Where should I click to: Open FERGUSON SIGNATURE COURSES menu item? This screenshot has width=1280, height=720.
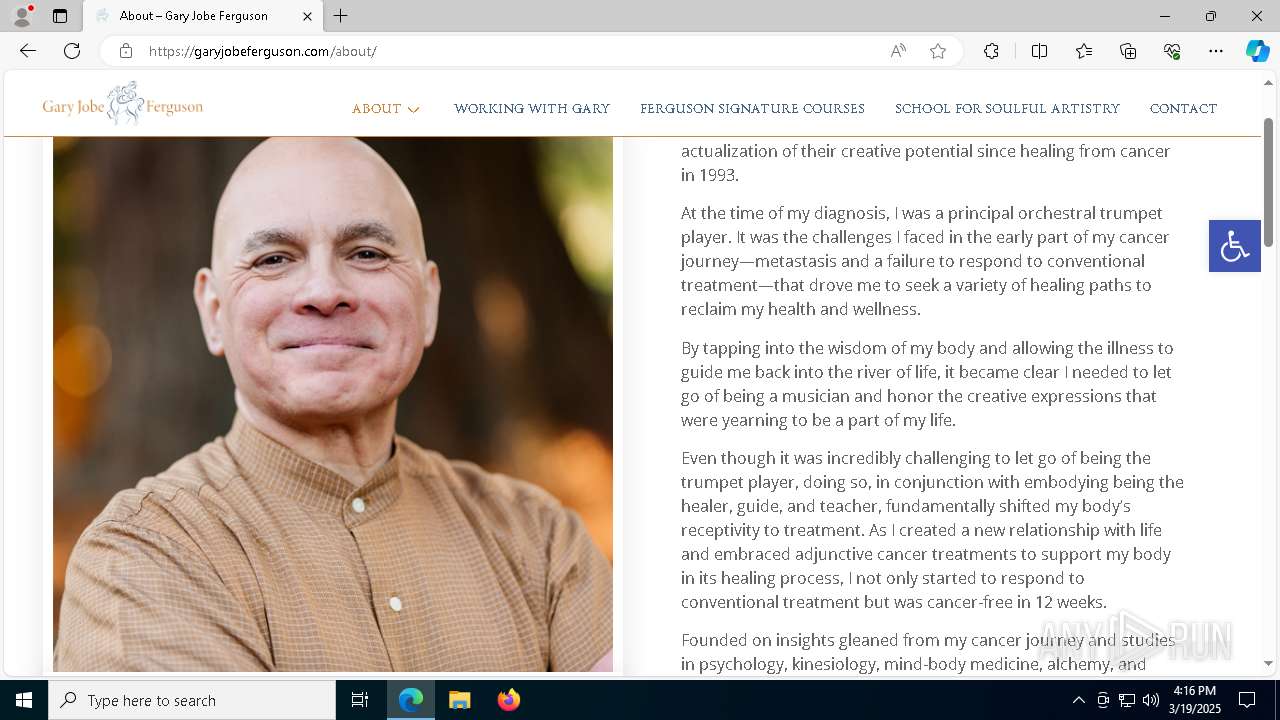[x=752, y=109]
